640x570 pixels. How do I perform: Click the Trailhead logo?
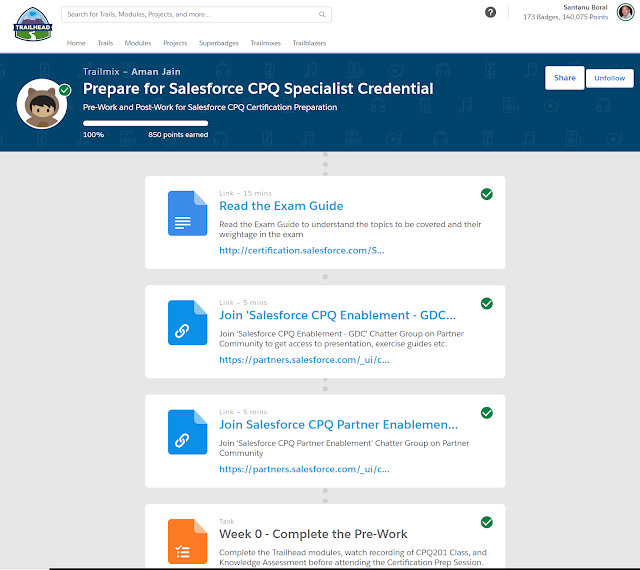33,24
